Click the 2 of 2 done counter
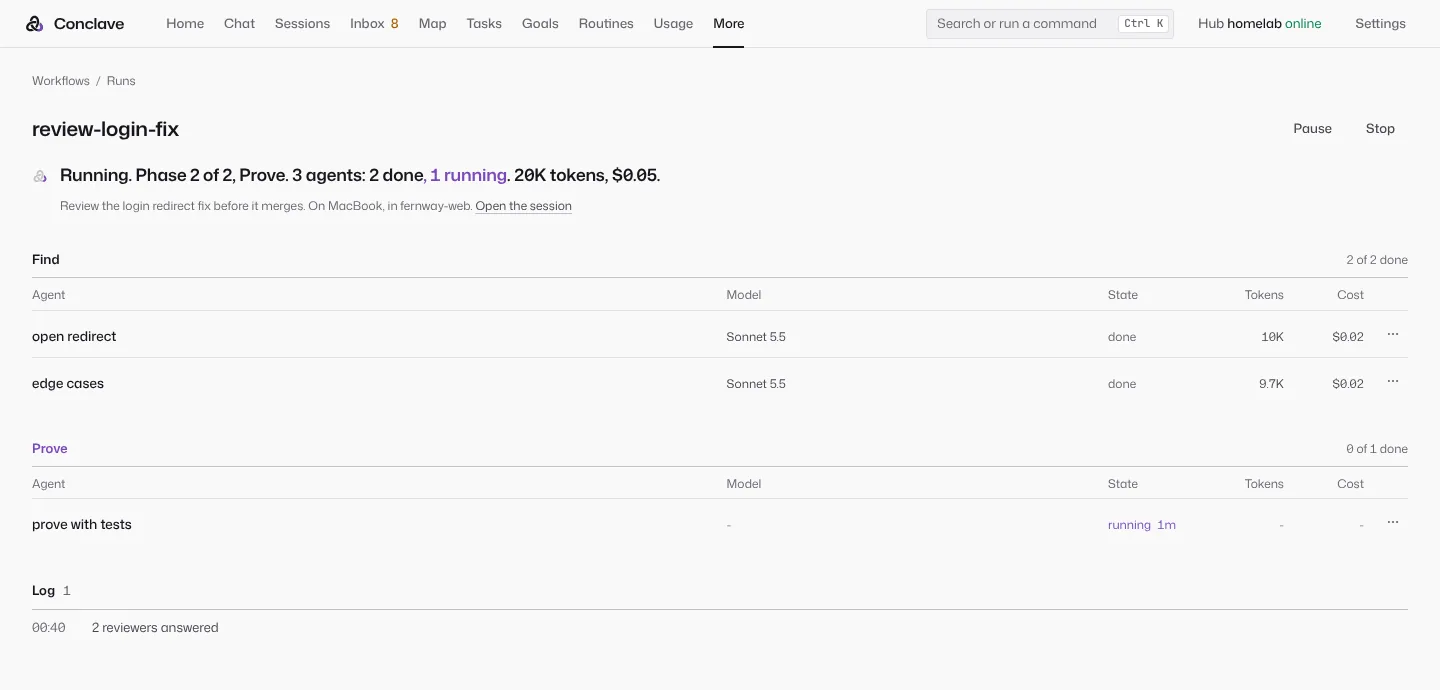This screenshot has width=1440, height=690. [x=1377, y=260]
